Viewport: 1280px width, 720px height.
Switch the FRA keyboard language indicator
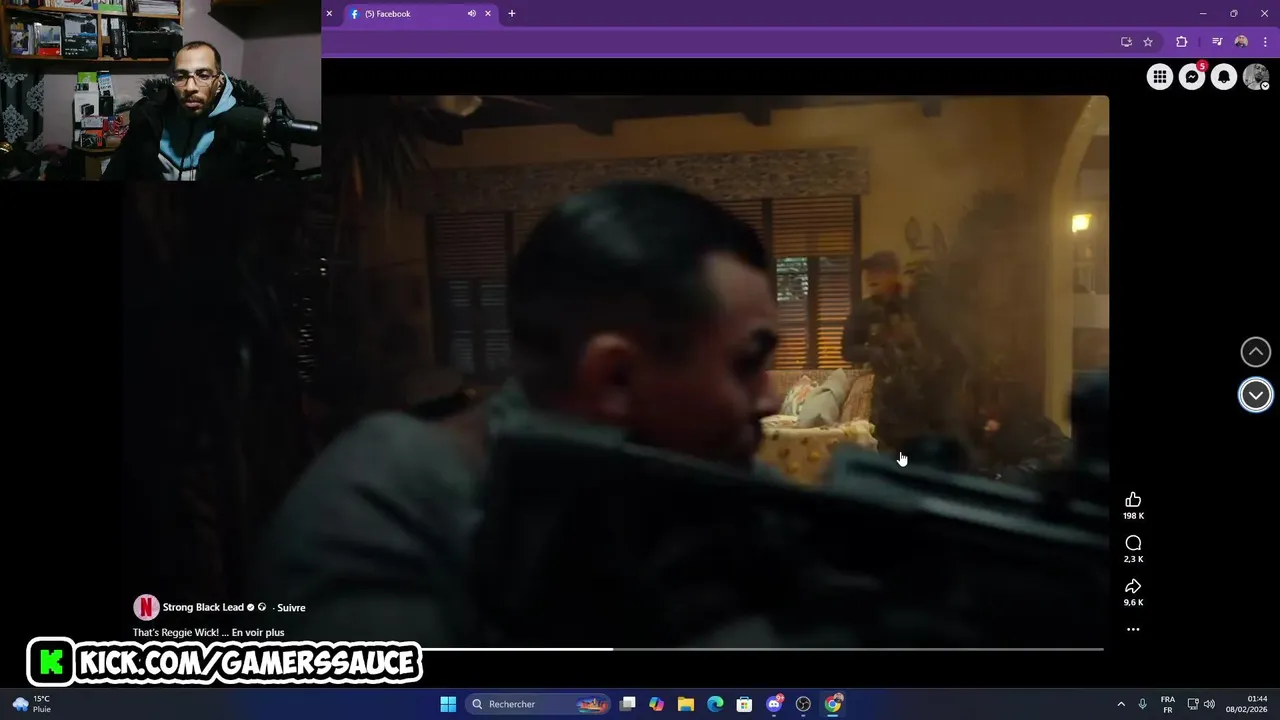coord(1168,704)
